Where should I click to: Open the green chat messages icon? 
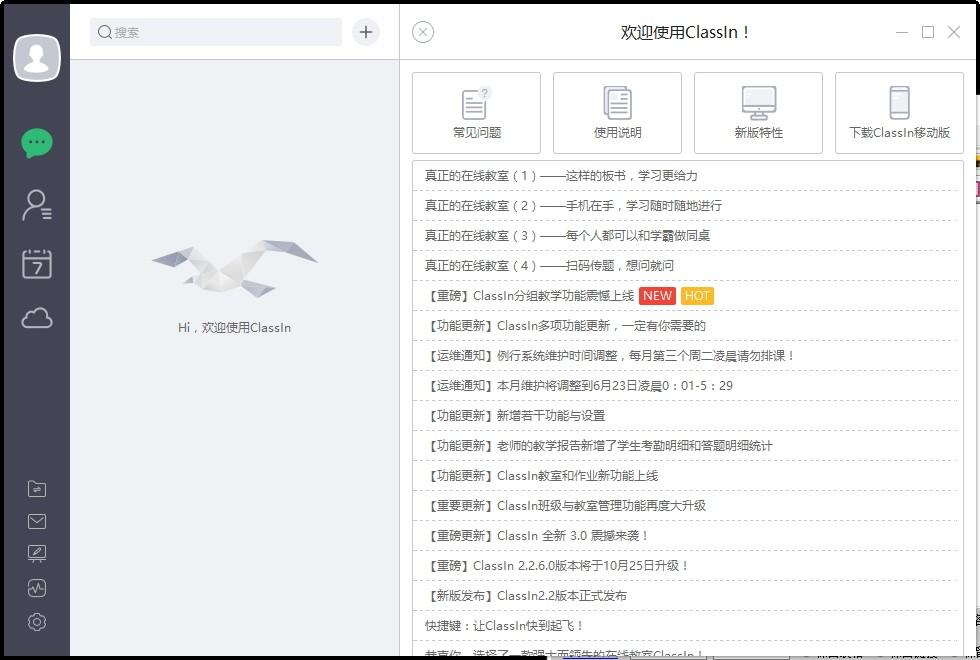(37, 143)
